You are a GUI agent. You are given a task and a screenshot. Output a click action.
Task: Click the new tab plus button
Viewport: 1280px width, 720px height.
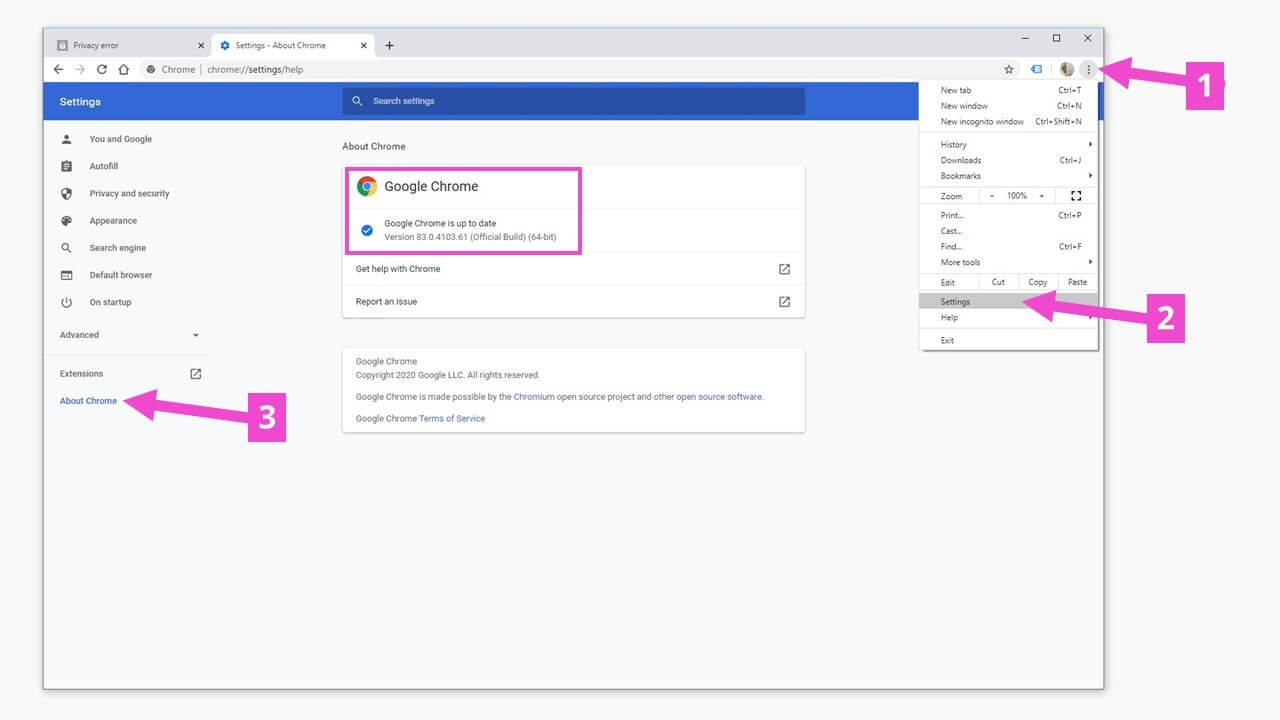[x=389, y=45]
